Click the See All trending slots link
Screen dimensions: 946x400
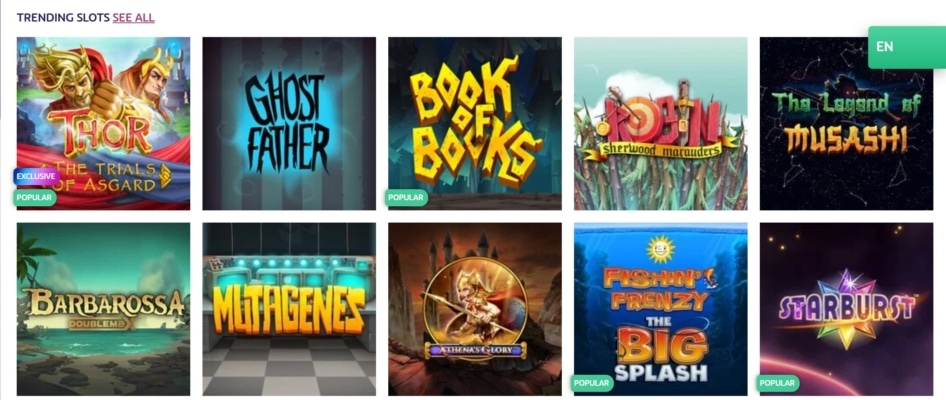click(x=133, y=17)
